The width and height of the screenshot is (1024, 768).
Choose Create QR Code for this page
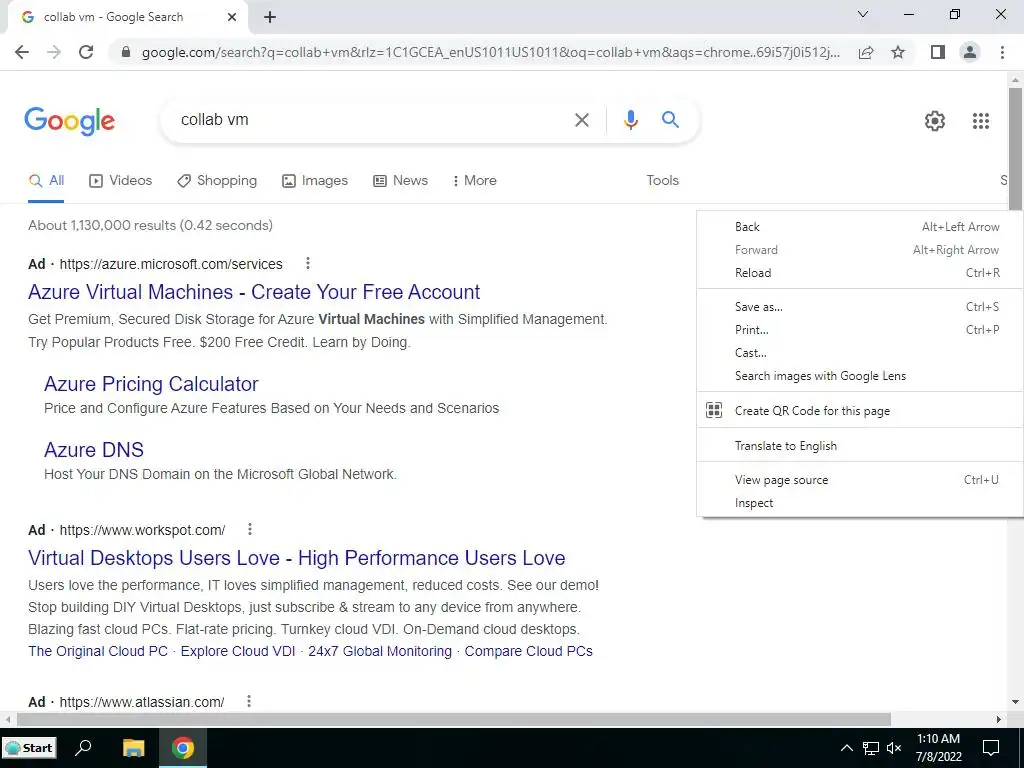(x=859, y=411)
